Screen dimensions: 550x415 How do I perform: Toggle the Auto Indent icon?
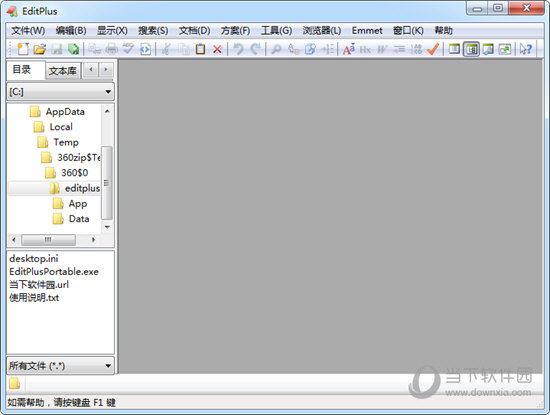pyautogui.click(x=399, y=49)
